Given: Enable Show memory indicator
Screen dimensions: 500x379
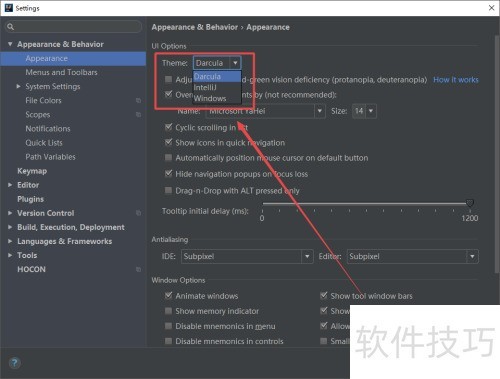Looking at the screenshot, I should point(169,311).
